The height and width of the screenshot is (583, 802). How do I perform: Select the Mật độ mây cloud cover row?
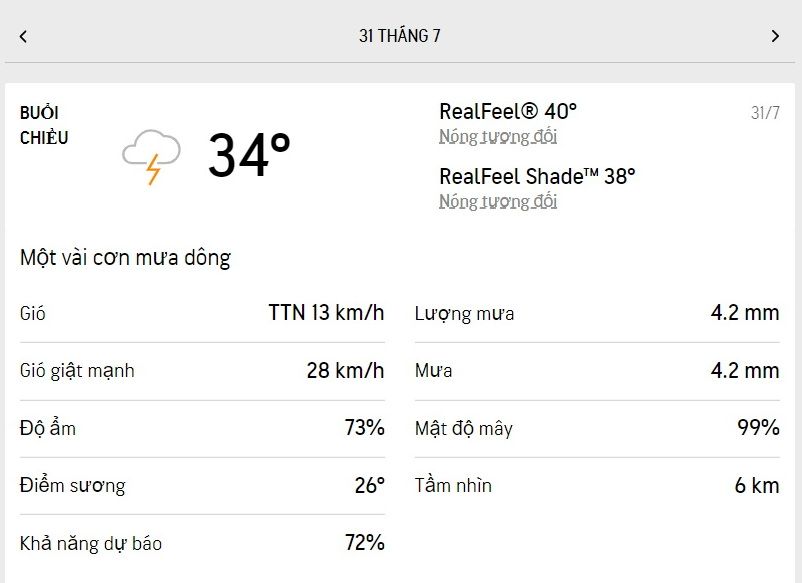[x=596, y=428]
